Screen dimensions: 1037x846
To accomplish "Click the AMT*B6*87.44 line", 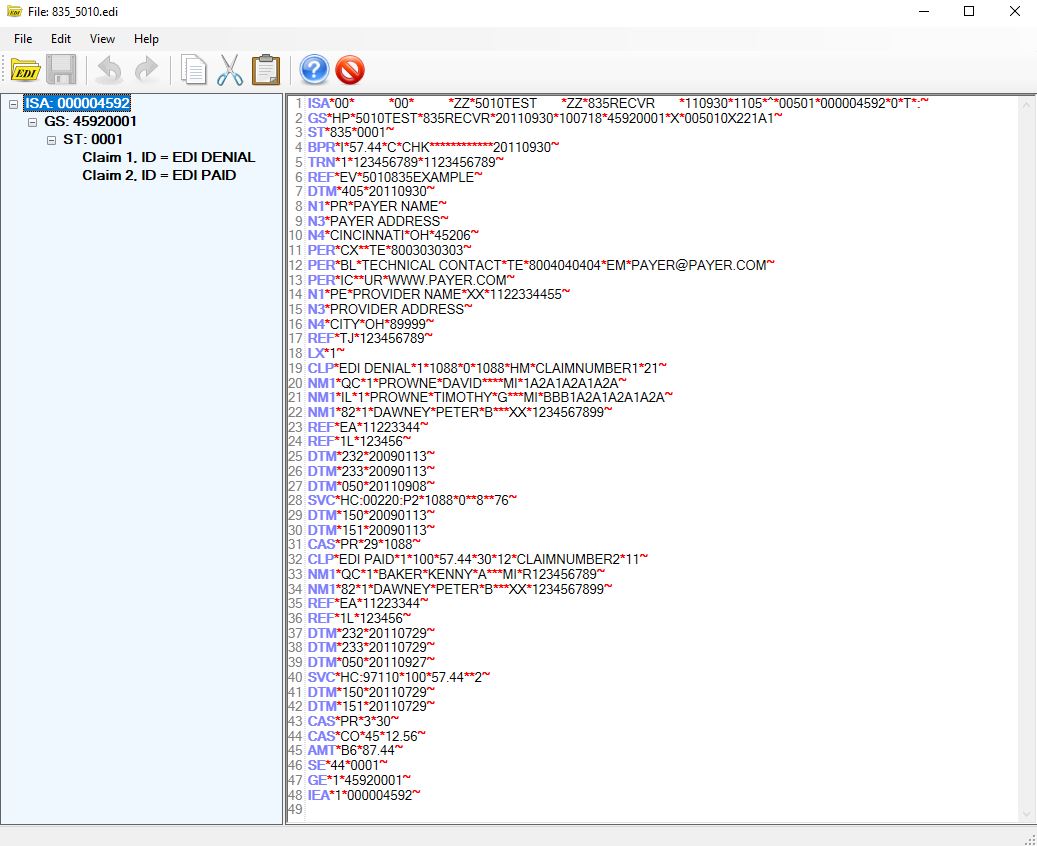I will 355,750.
